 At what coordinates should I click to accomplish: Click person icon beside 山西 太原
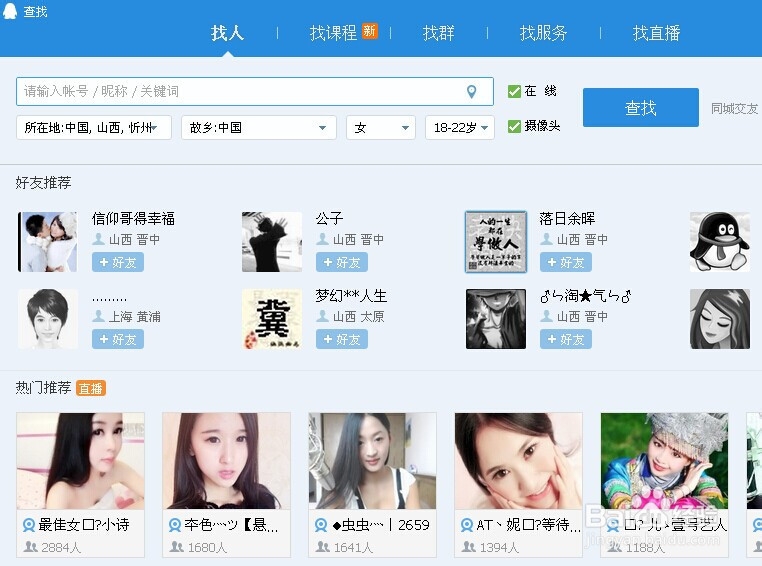322,316
